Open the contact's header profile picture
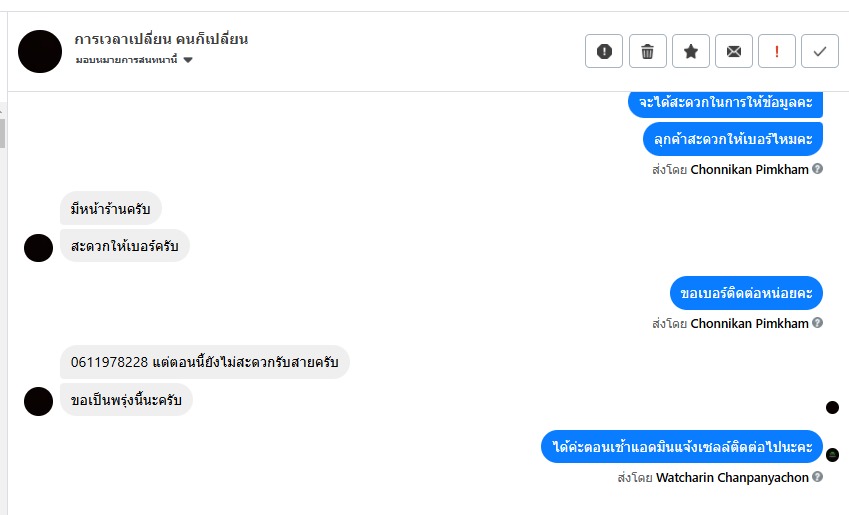This screenshot has width=849, height=515. [x=40, y=52]
